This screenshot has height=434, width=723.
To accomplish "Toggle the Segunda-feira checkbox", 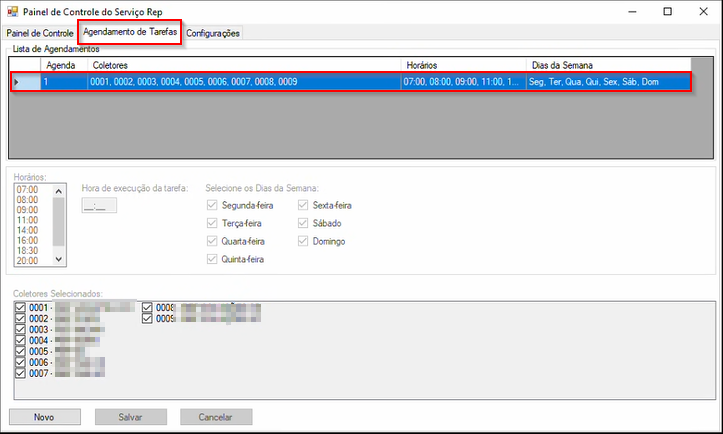I will pyautogui.click(x=212, y=205).
